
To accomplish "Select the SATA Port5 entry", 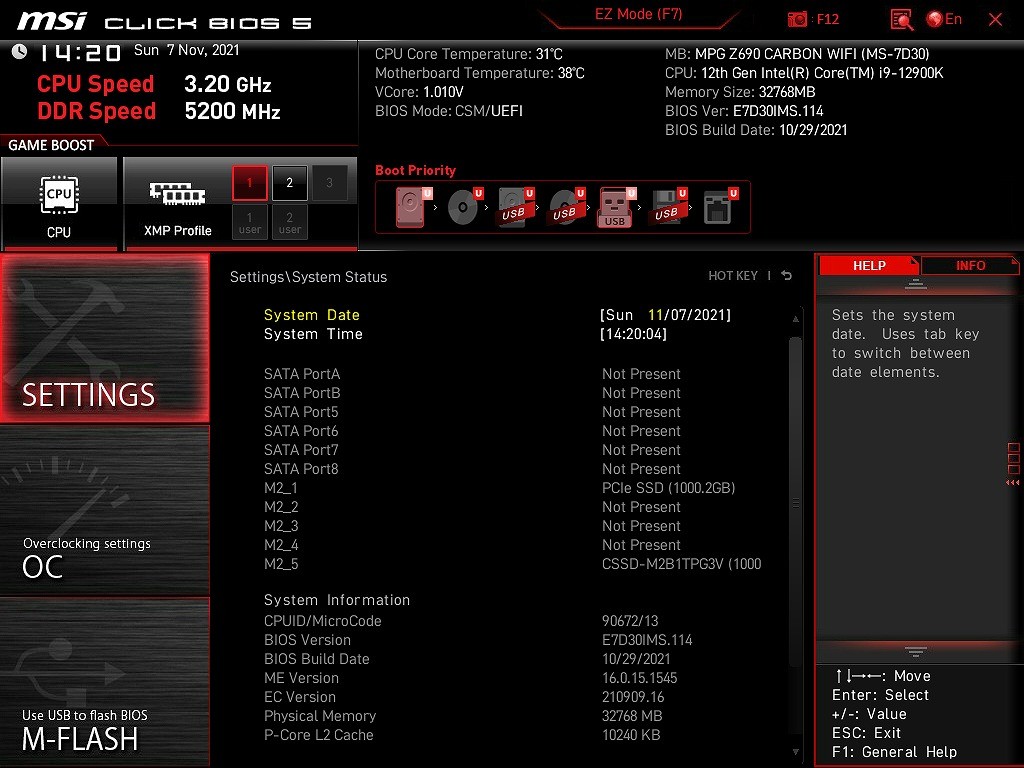I will pos(472,411).
